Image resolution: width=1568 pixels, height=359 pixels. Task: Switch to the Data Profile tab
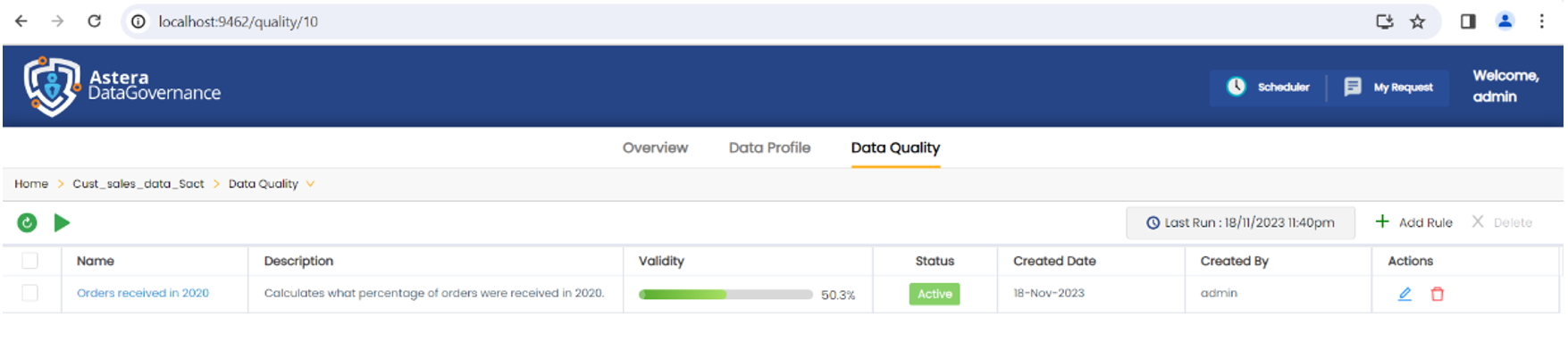769,148
